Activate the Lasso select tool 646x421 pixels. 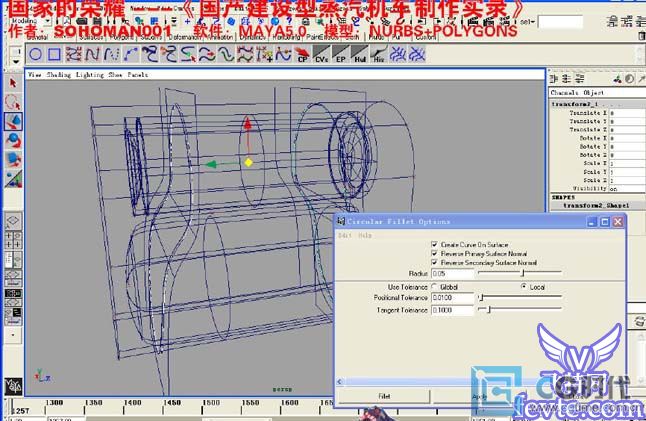[13, 102]
